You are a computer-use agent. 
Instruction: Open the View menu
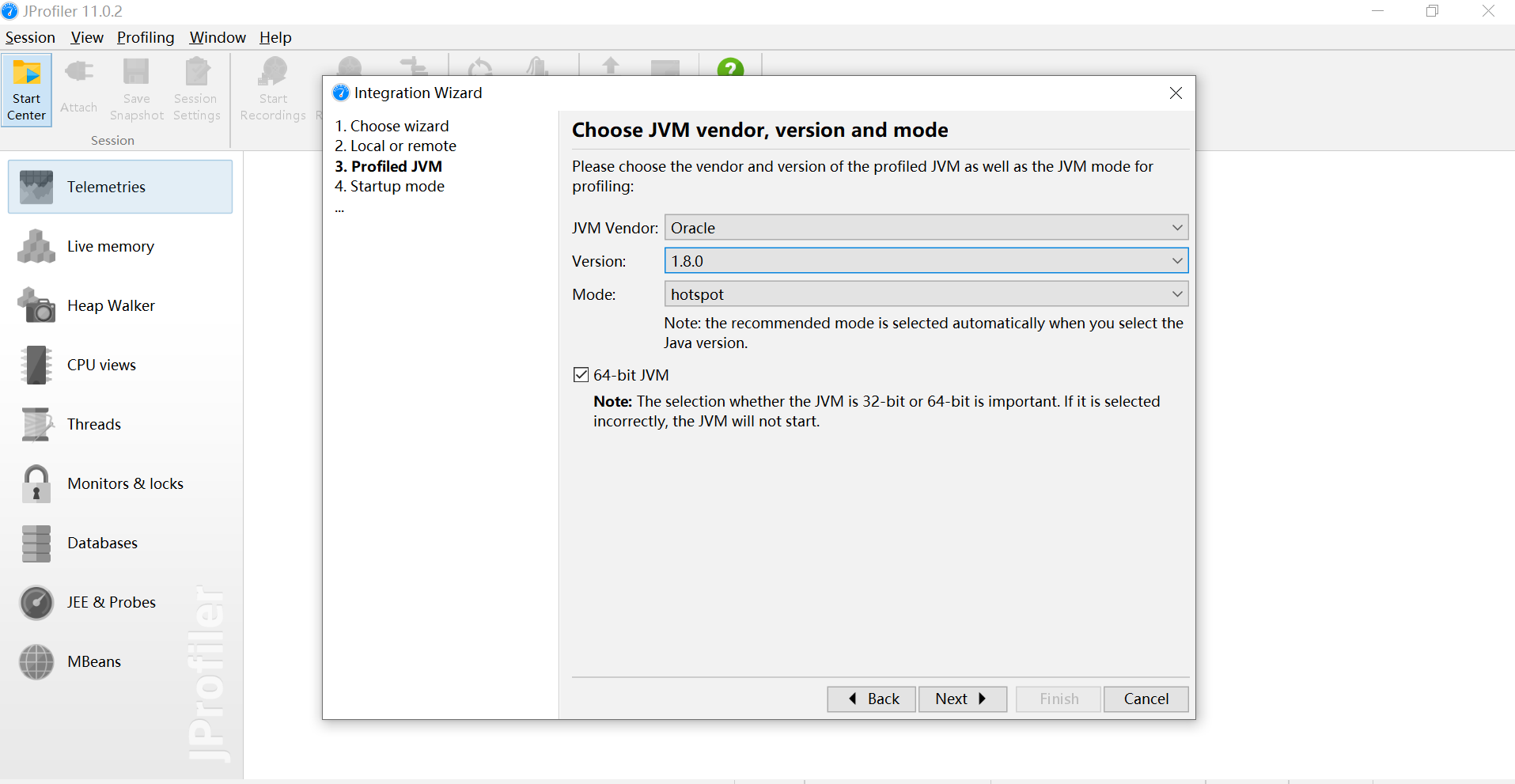[87, 37]
